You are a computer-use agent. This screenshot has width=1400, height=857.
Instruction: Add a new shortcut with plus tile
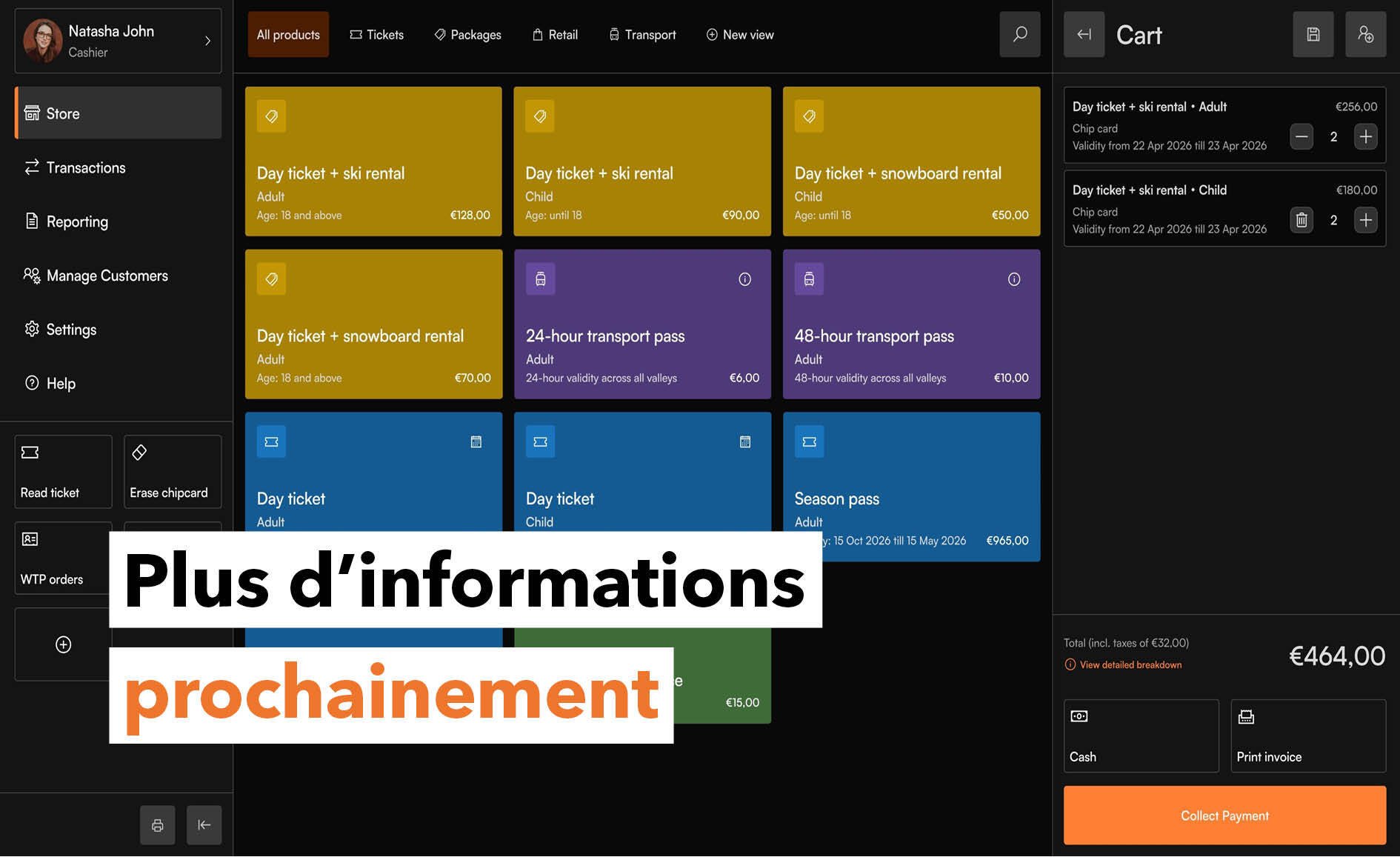tap(64, 644)
